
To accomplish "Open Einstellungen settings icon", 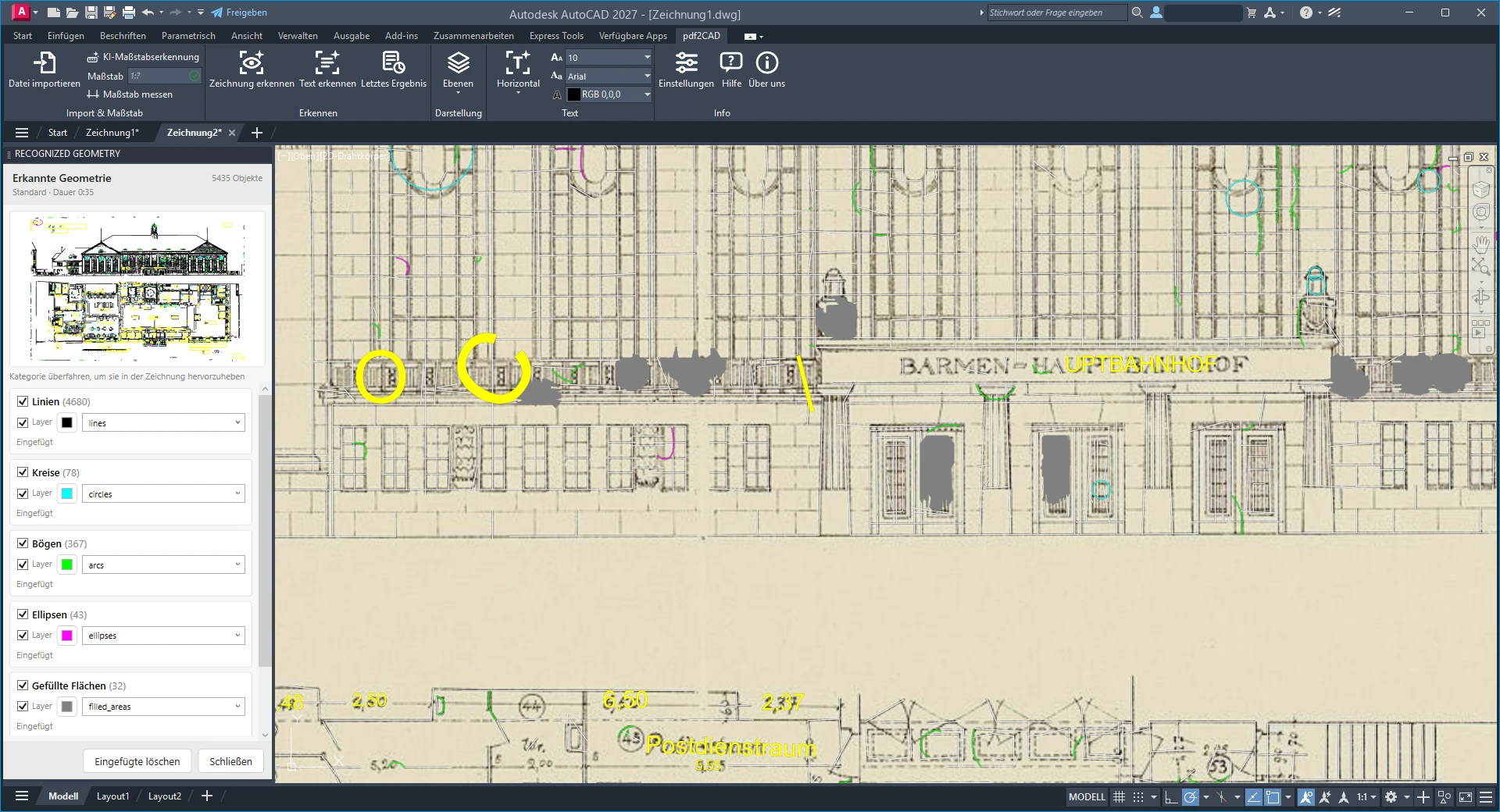I will (x=686, y=63).
